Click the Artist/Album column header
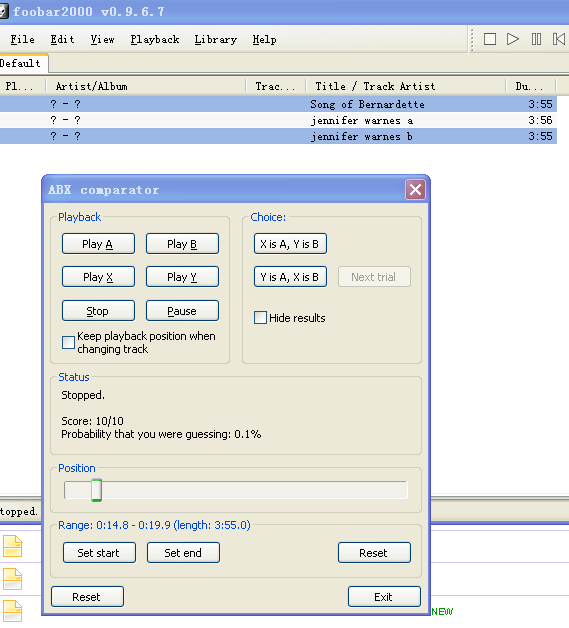The width and height of the screenshot is (569, 628). tap(146, 86)
